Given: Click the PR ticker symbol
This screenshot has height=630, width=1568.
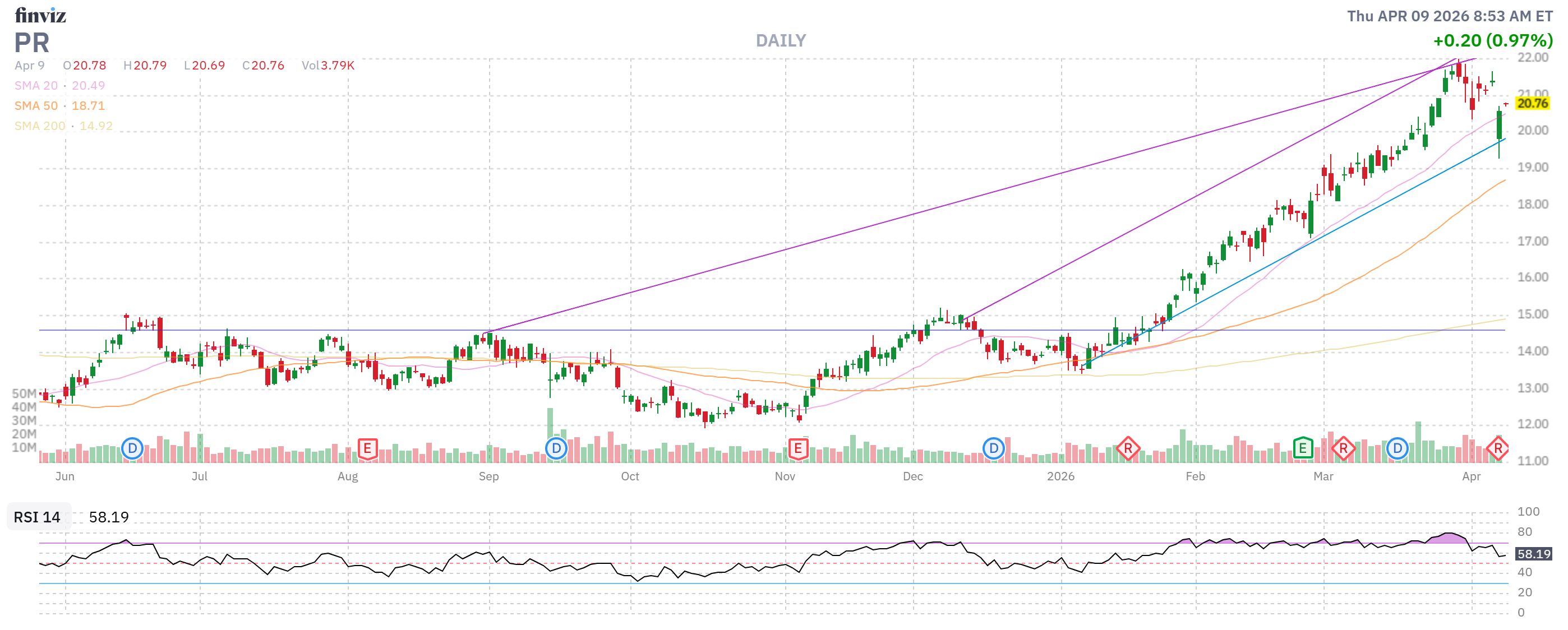Looking at the screenshot, I should click(x=31, y=43).
